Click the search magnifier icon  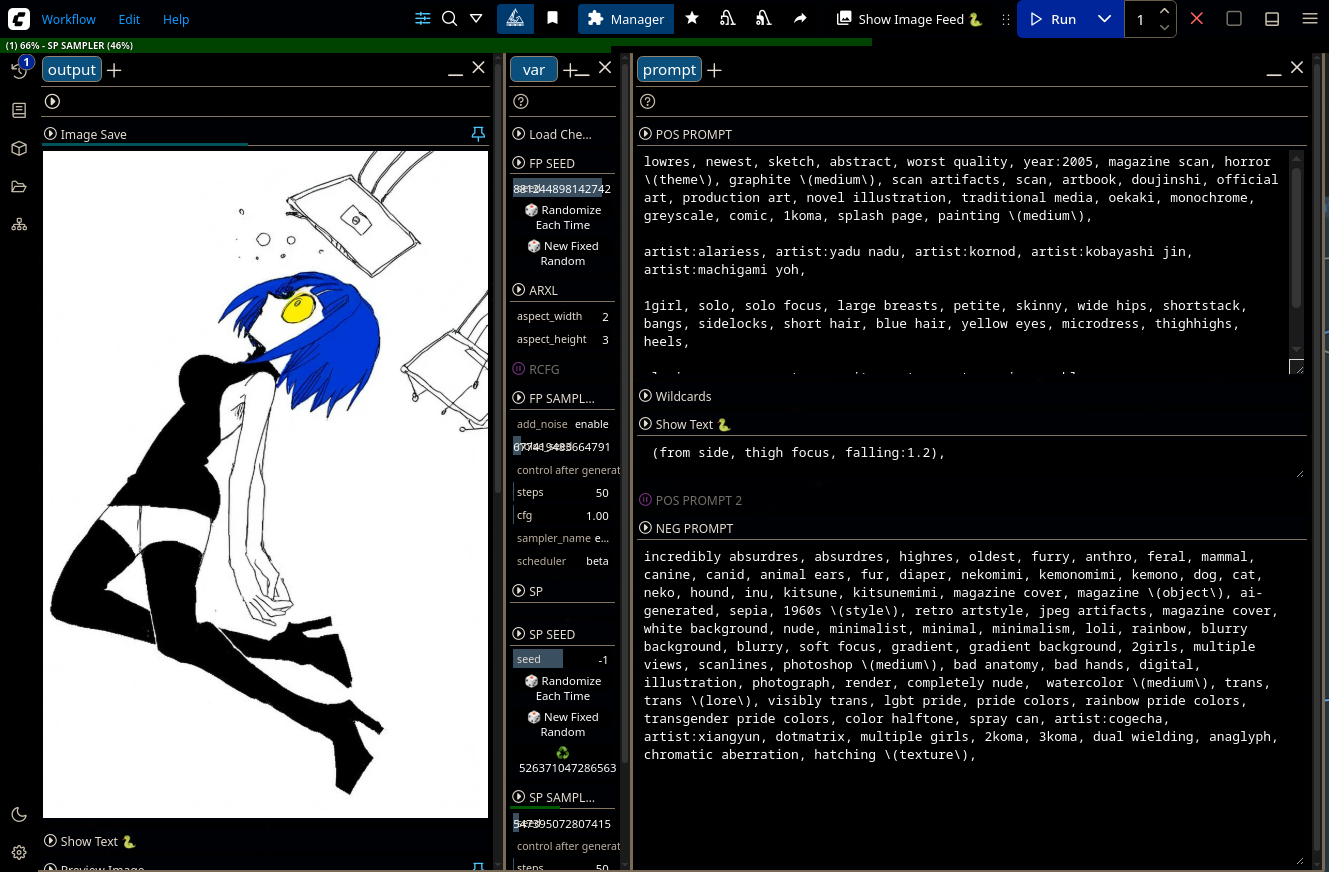coord(449,19)
